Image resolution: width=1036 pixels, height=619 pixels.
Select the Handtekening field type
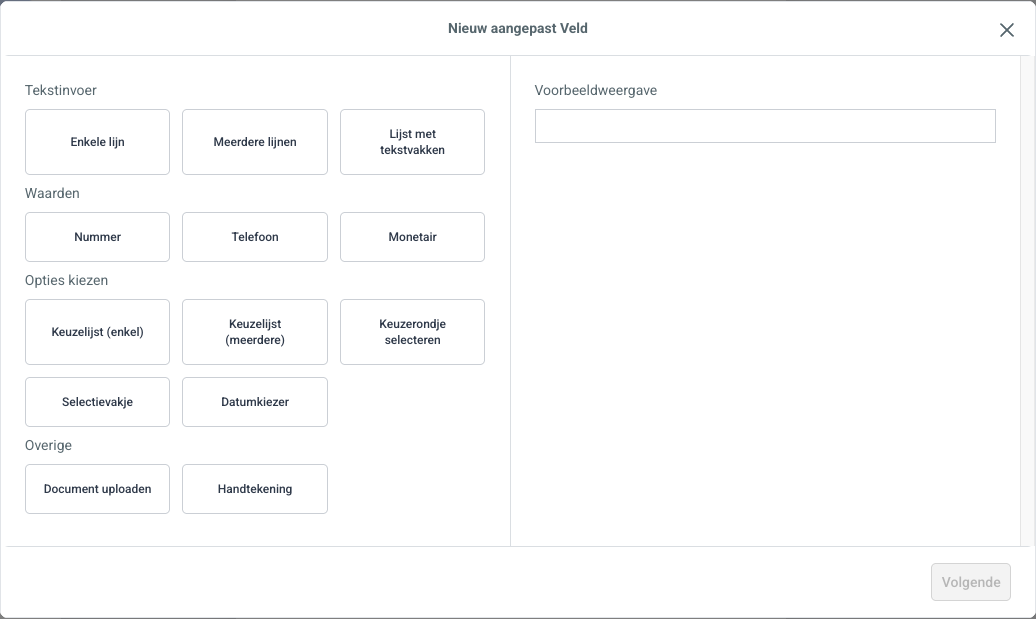255,489
